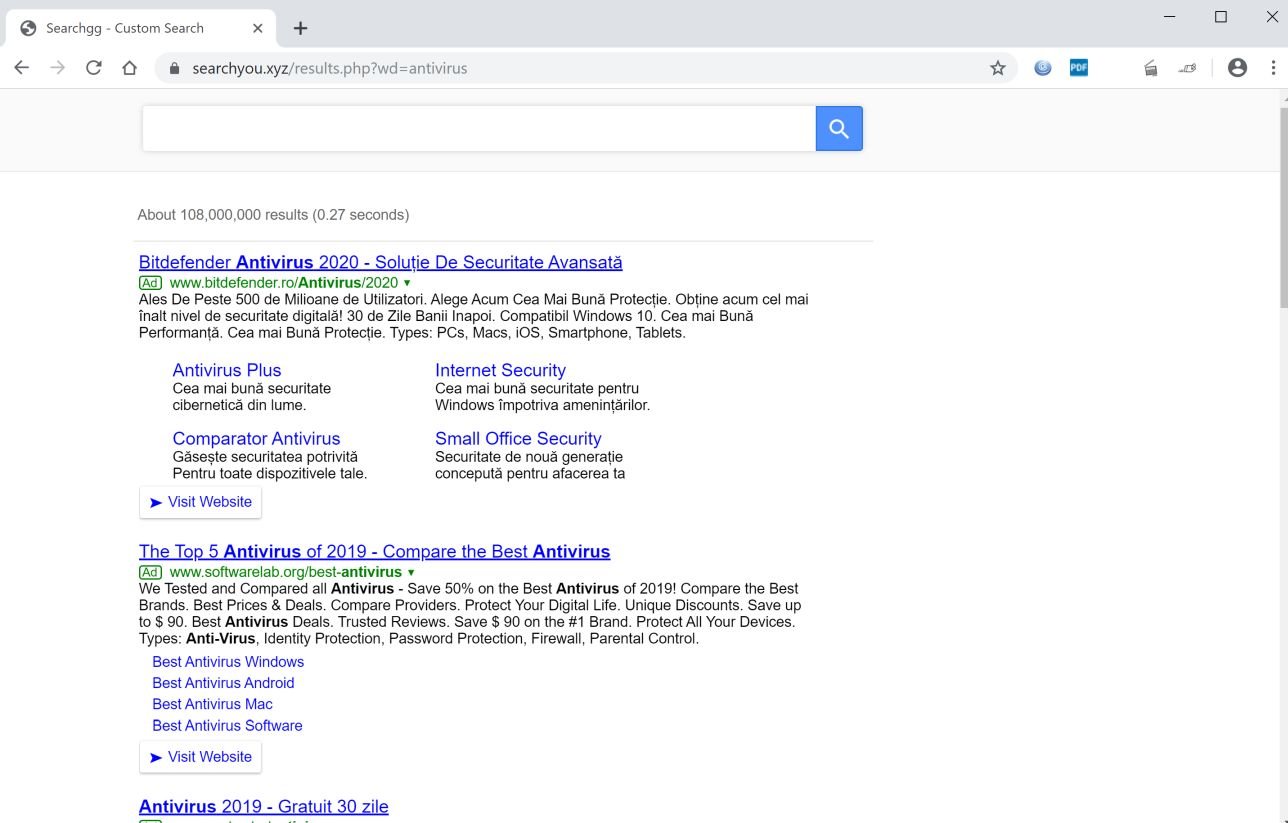The width and height of the screenshot is (1288, 823).
Task: Open the Comparator Antivirus sitelink
Action: click(256, 438)
